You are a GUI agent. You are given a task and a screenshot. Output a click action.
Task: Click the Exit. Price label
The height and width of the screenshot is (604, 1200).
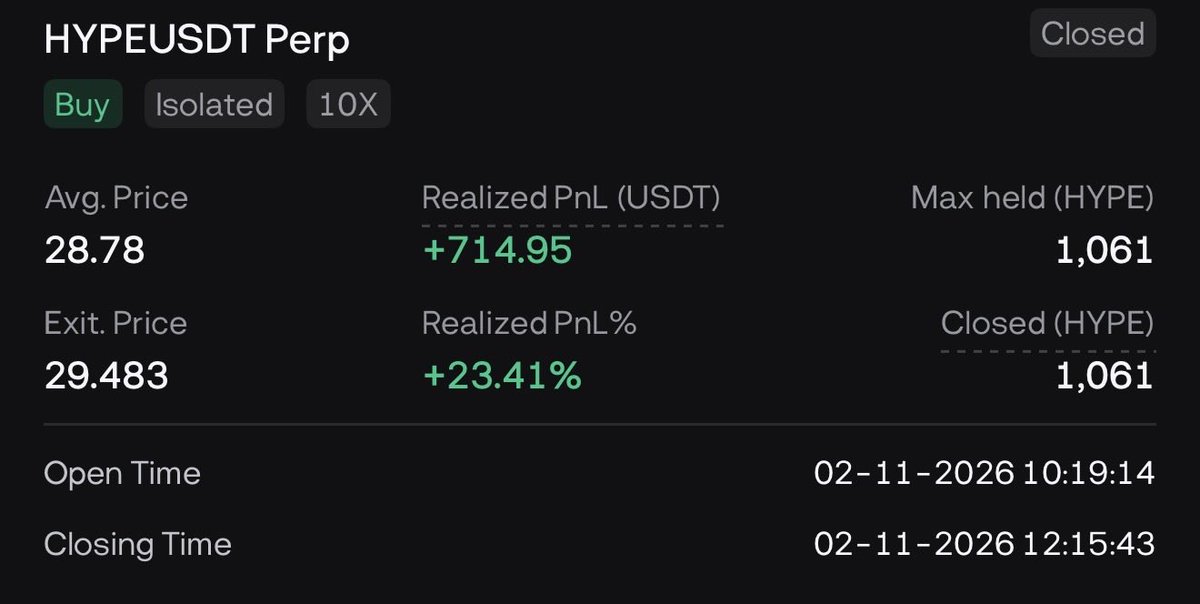tap(116, 323)
